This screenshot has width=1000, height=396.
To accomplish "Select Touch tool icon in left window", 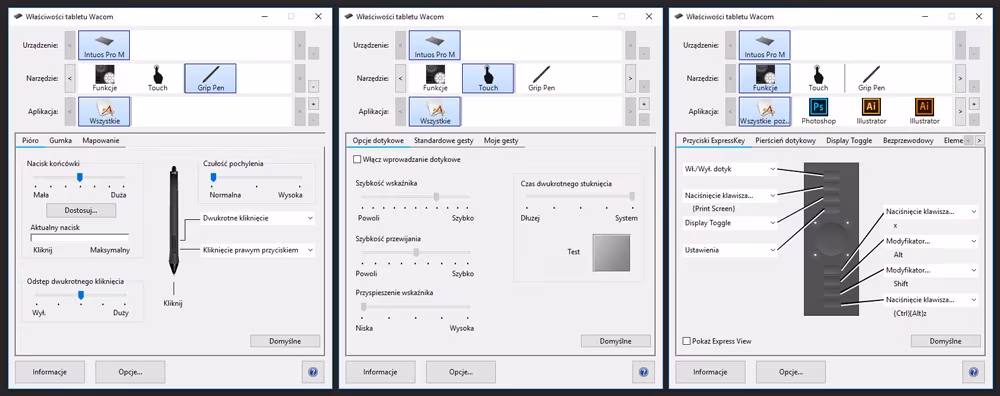I will point(158,78).
